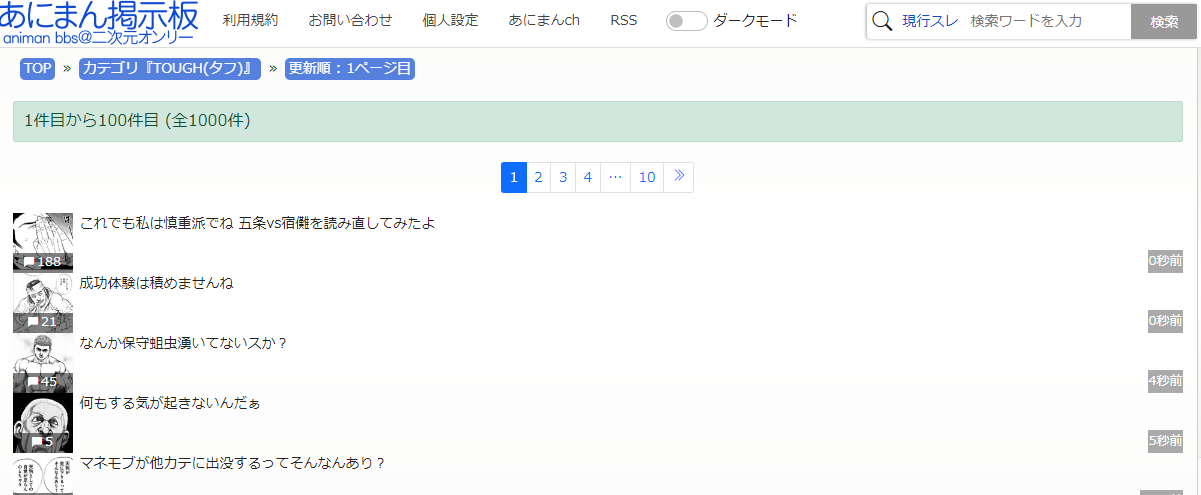1201x495 pixels.
Task: Open thread 何もする気が起きないんだぁ
Action: [170, 403]
